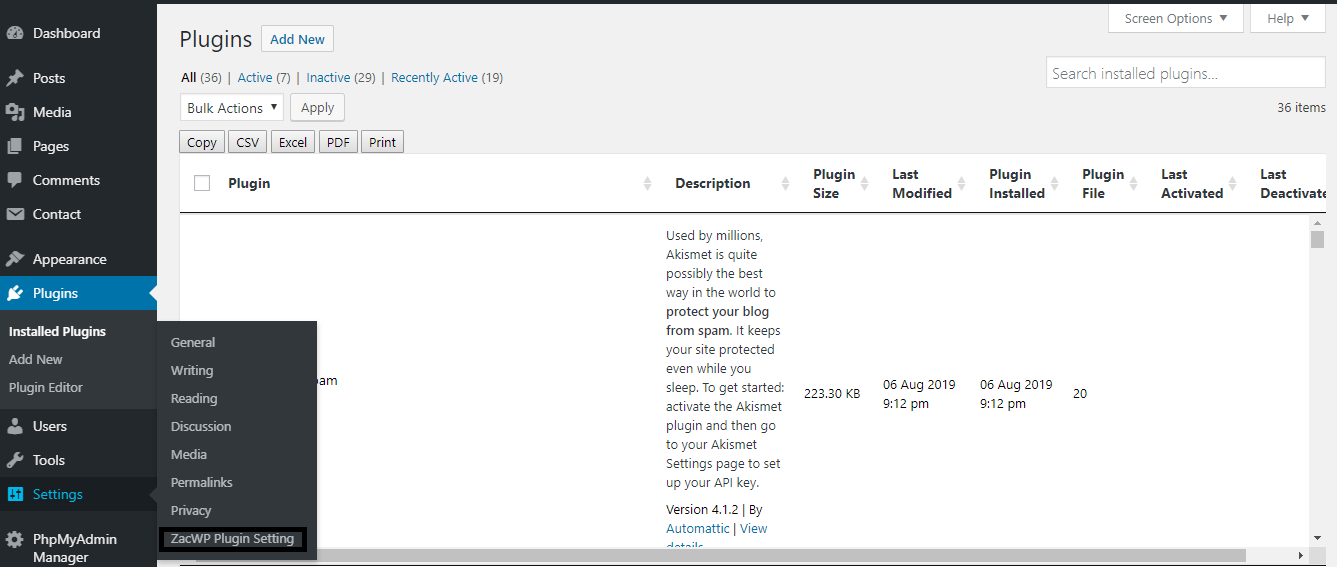Sort by Last Activated column arrows
The width and height of the screenshot is (1337, 567).
[1233, 183]
